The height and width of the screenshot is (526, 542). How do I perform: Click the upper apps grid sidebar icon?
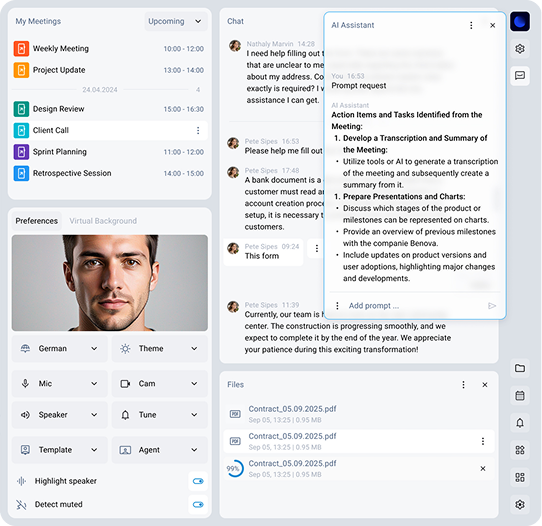(x=520, y=450)
